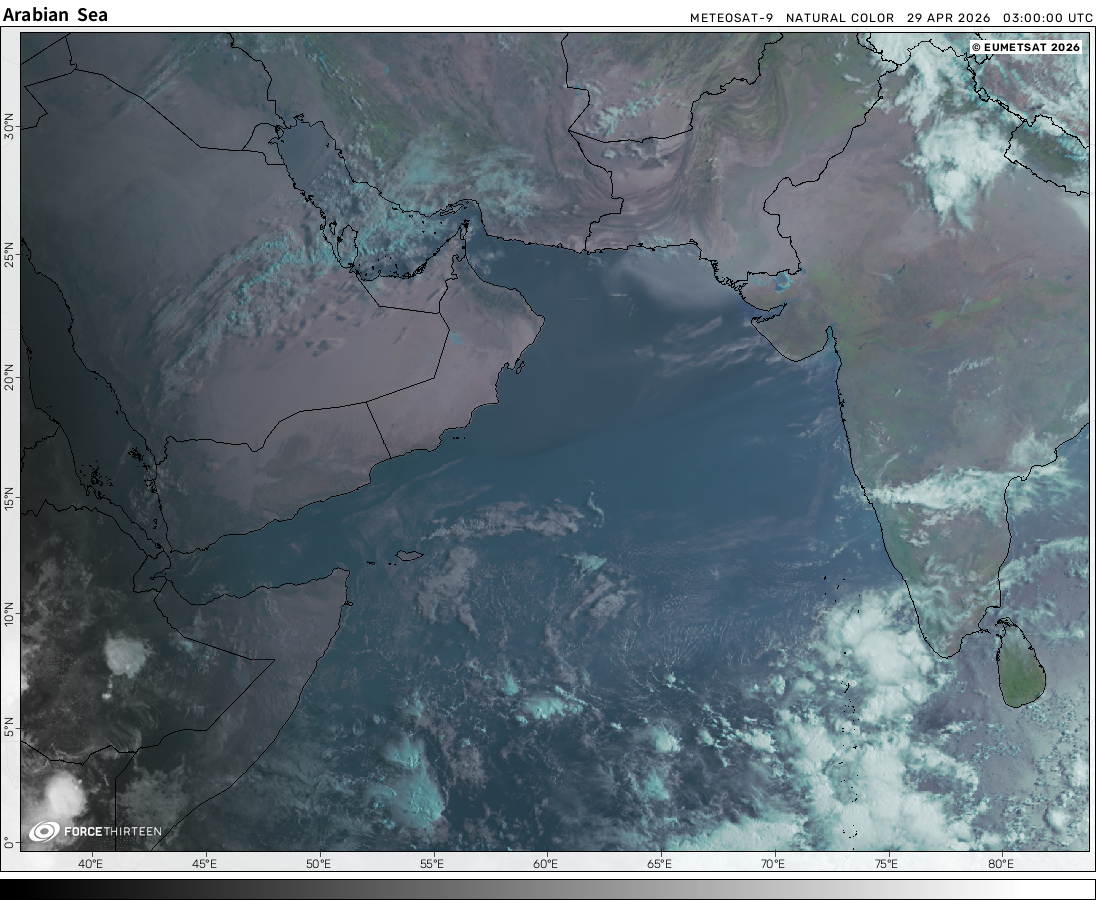Click the 60°E longitude tick label
This screenshot has width=1096, height=900.
pyautogui.click(x=546, y=864)
